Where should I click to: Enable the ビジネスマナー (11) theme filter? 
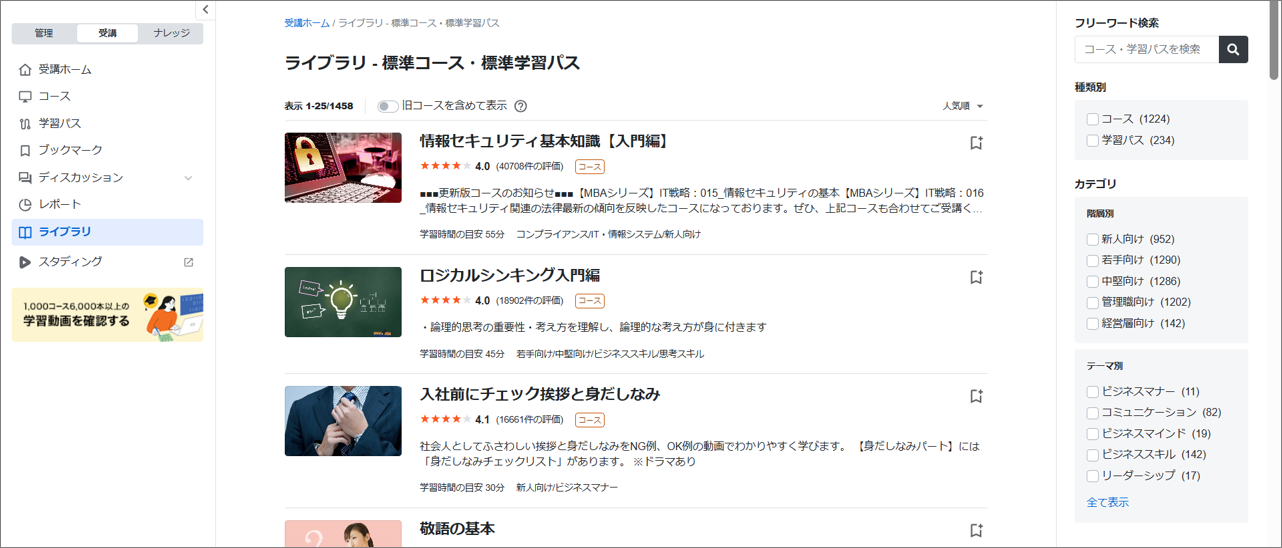(1092, 392)
